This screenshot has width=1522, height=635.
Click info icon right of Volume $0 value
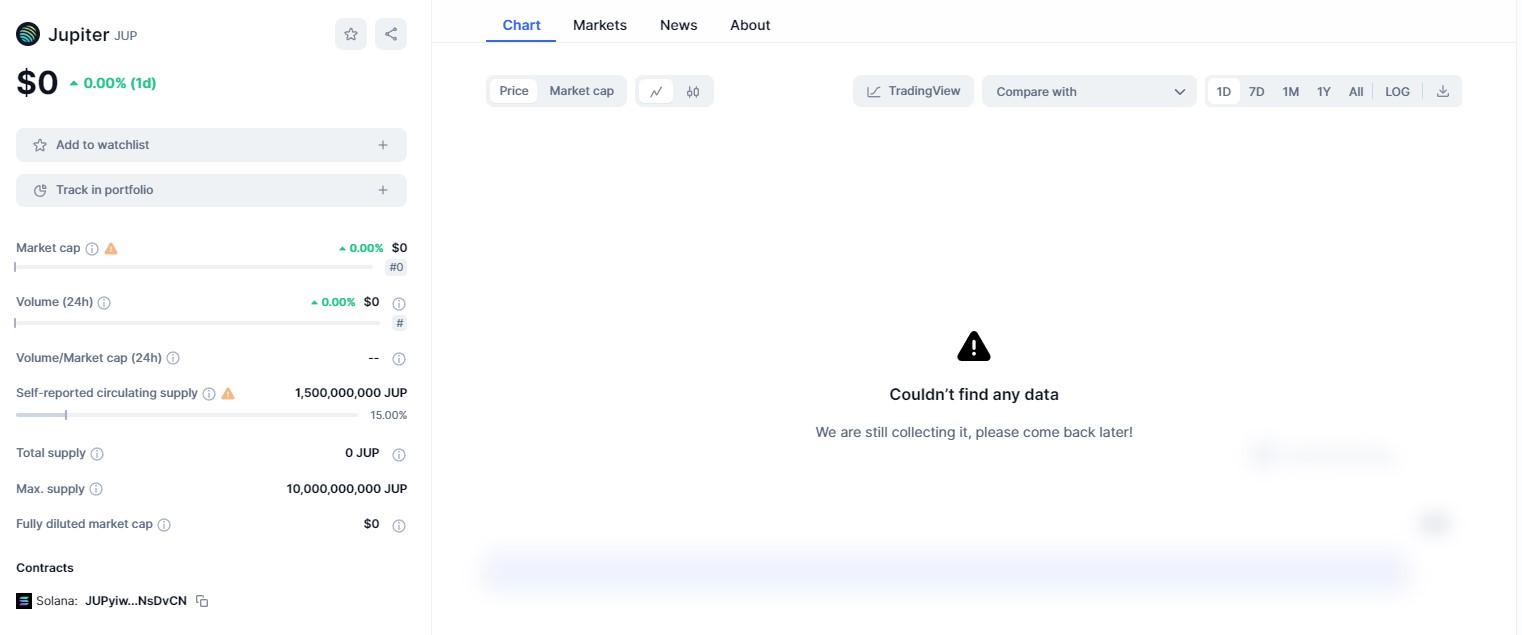[x=399, y=303]
